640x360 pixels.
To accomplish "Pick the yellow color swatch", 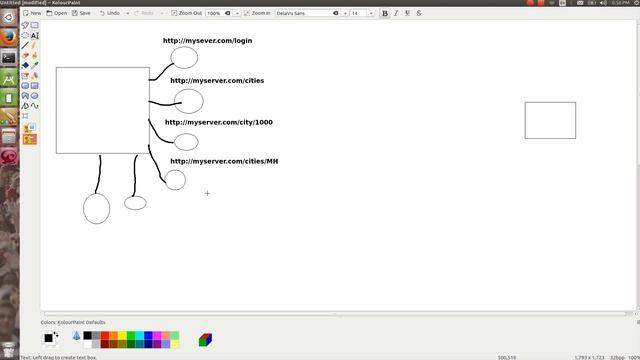I will (122, 336).
